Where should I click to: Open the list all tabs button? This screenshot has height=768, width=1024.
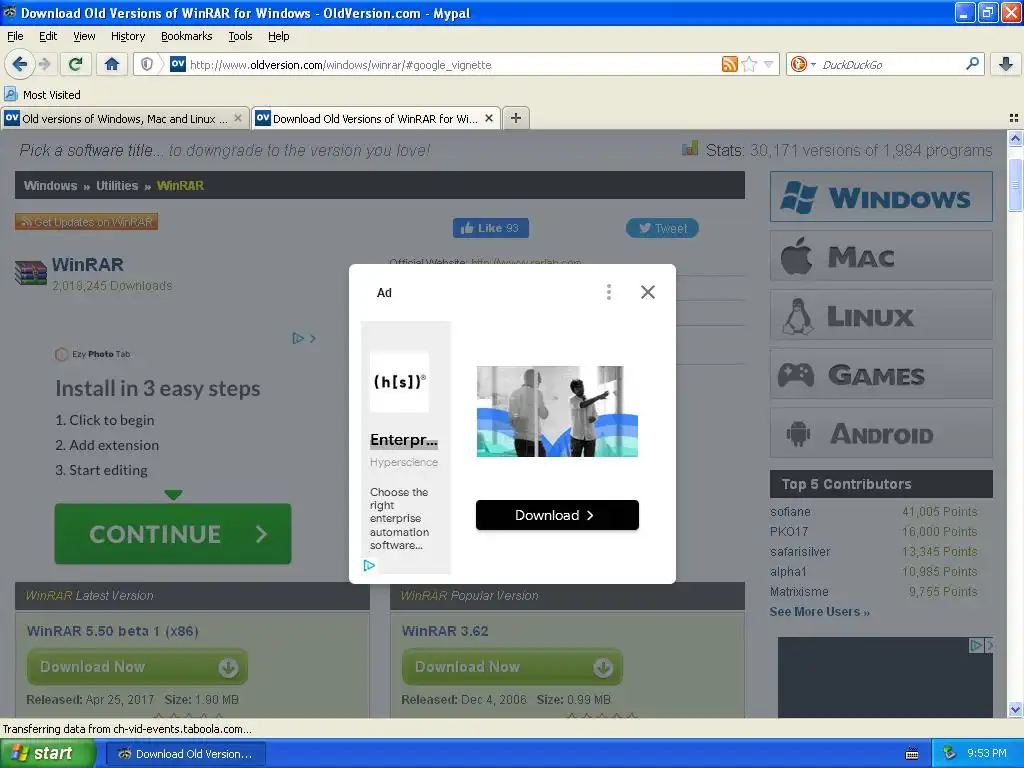[x=1014, y=118]
